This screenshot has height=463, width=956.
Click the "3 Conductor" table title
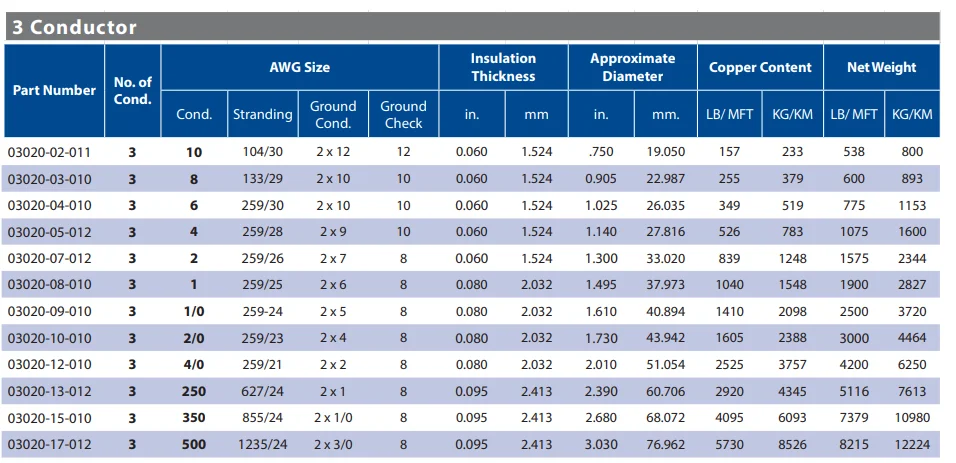(x=74, y=27)
